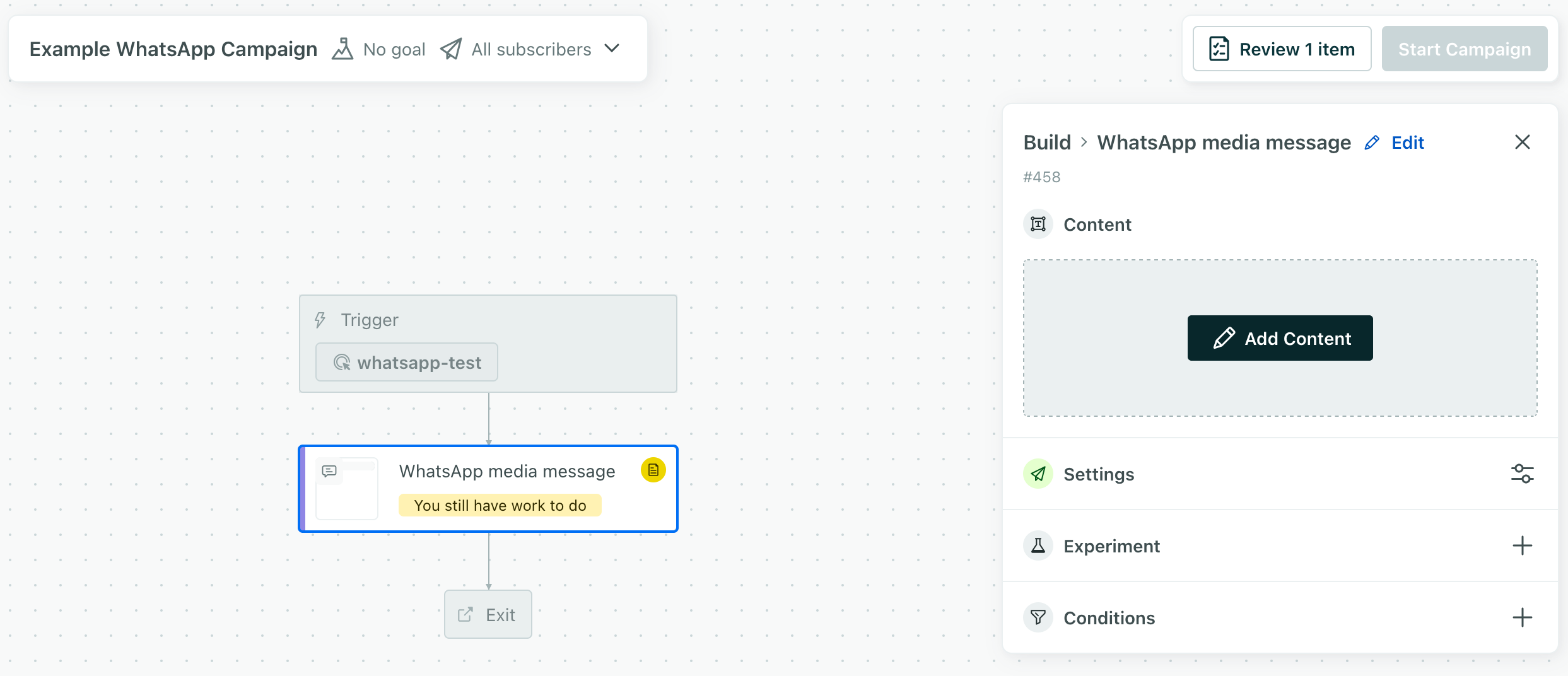Click the Conditions funnel icon
The width and height of the screenshot is (1568, 676).
(x=1038, y=618)
